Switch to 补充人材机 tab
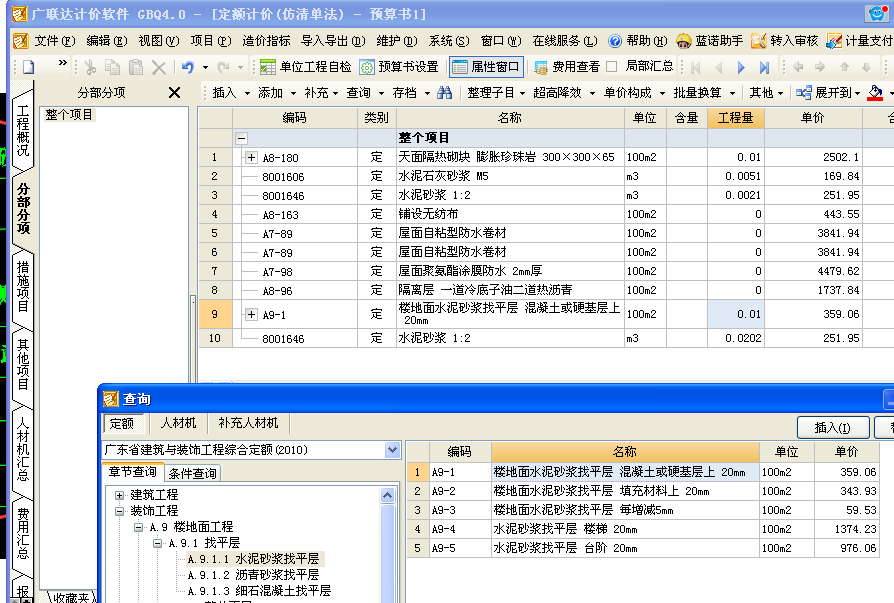 pos(248,423)
